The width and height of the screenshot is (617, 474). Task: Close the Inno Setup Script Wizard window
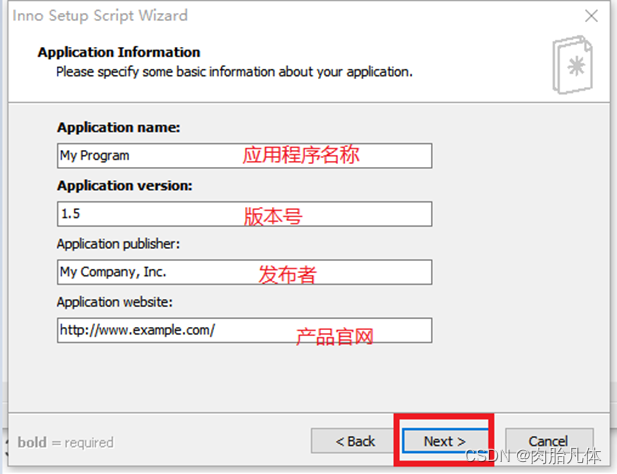(591, 16)
